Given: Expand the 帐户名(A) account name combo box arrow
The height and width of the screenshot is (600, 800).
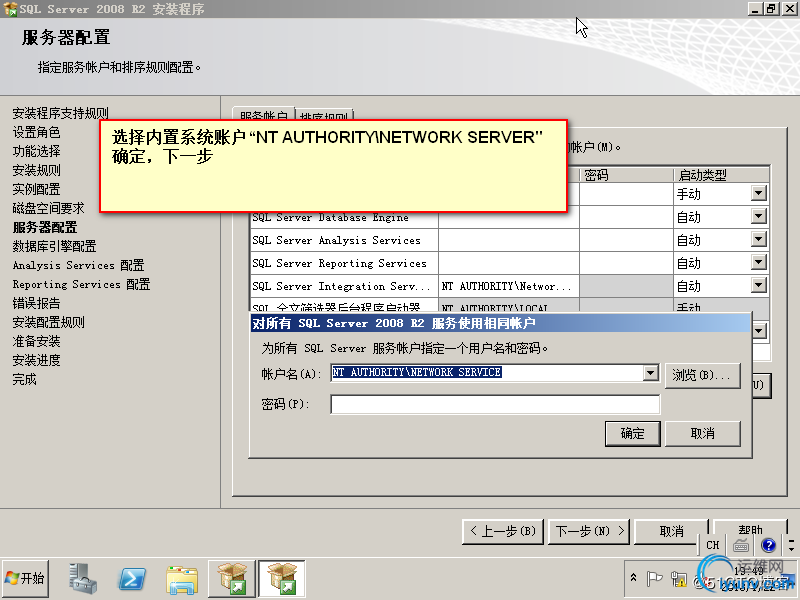Looking at the screenshot, I should (650, 373).
